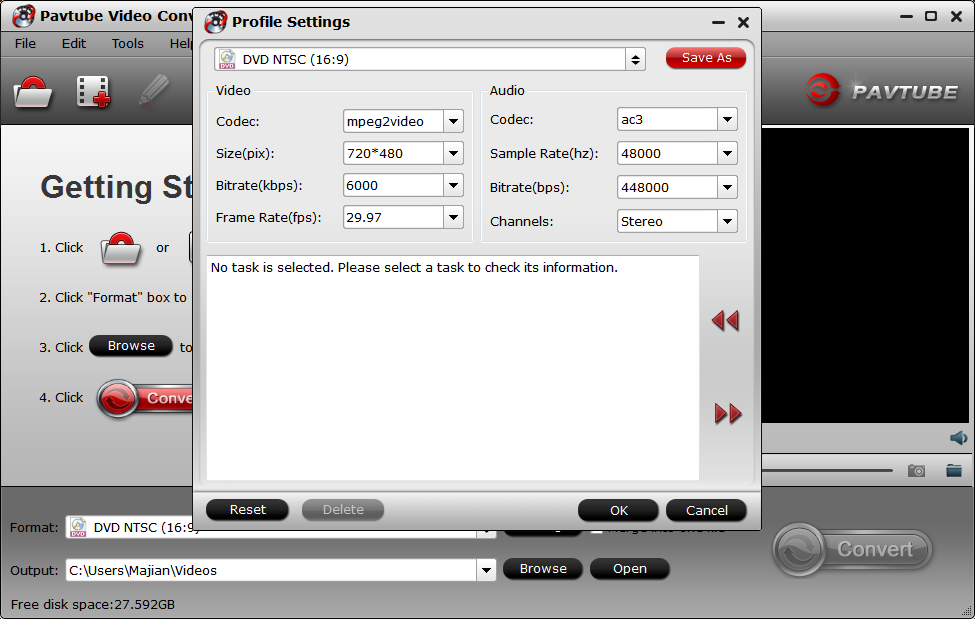This screenshot has height=619, width=975.
Task: Click the mpeg2video codec field
Action: 394,121
